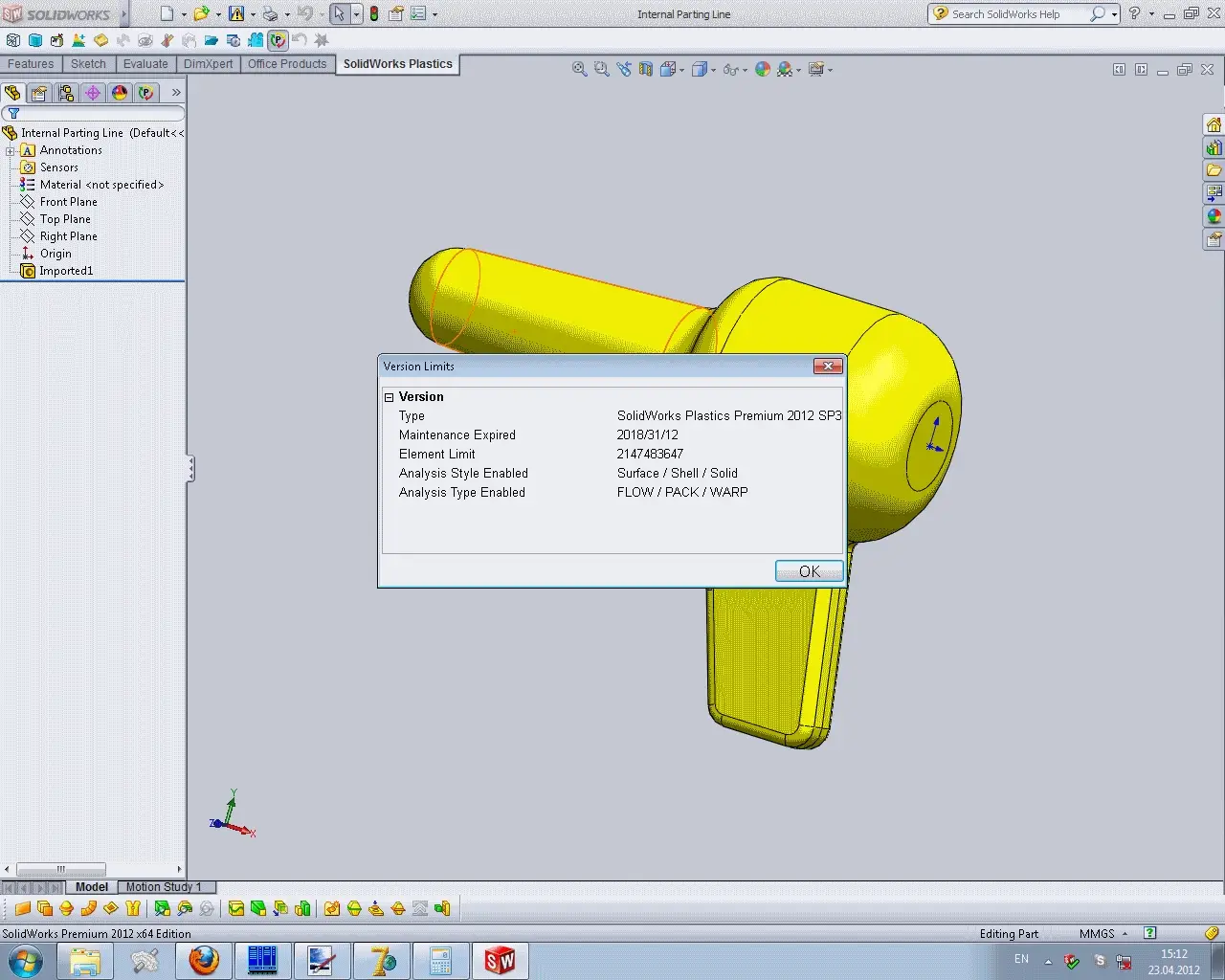The image size is (1225, 980).
Task: Select Sensors in the feature tree
Action: point(59,167)
